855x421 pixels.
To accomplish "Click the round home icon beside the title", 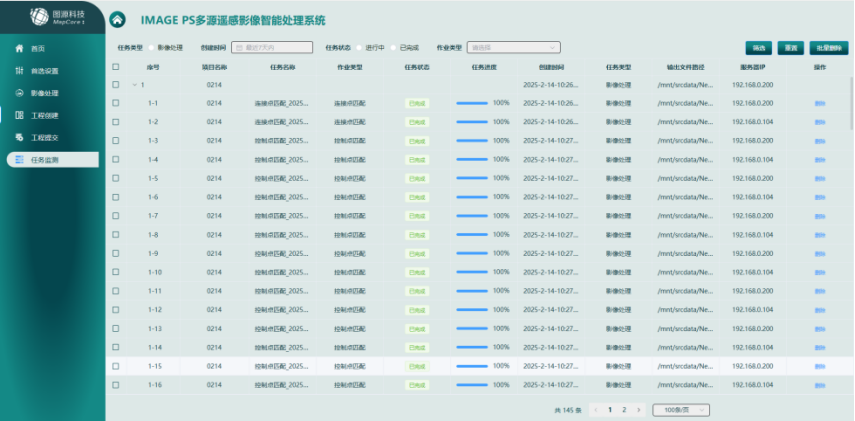I will click(x=118, y=20).
